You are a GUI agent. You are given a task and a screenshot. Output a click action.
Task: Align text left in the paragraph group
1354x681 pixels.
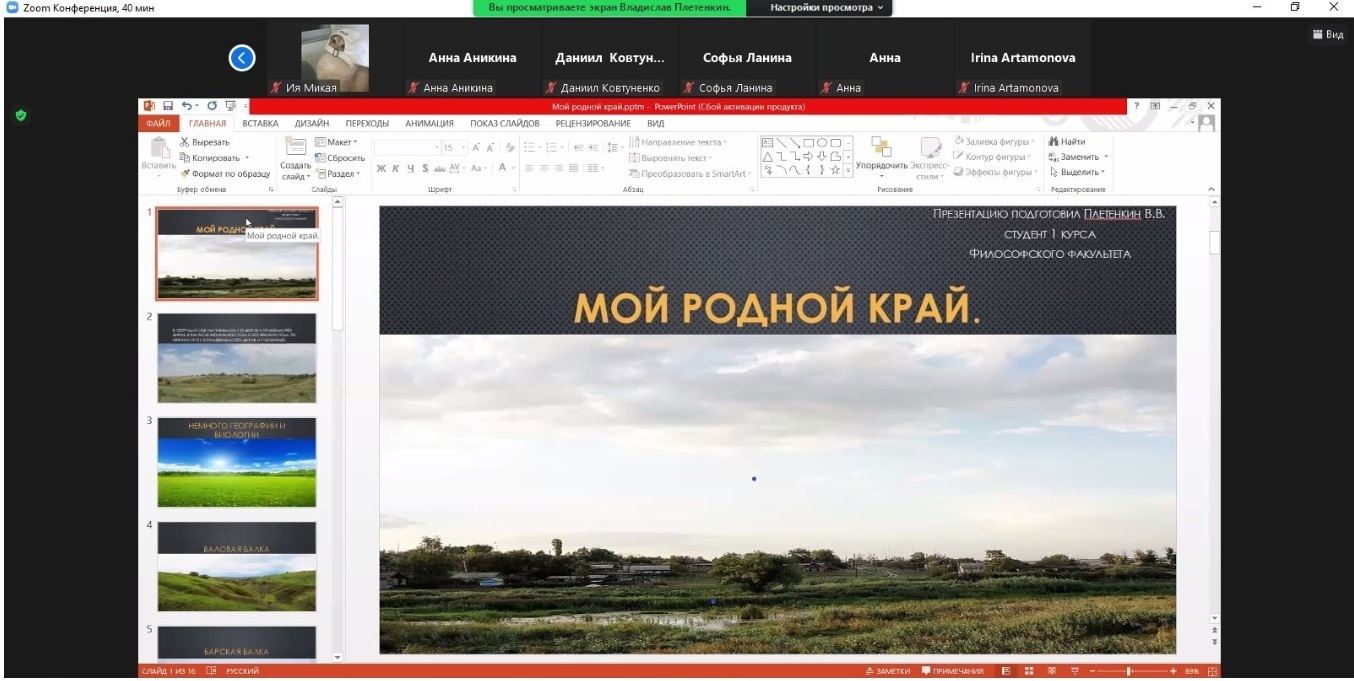(530, 168)
